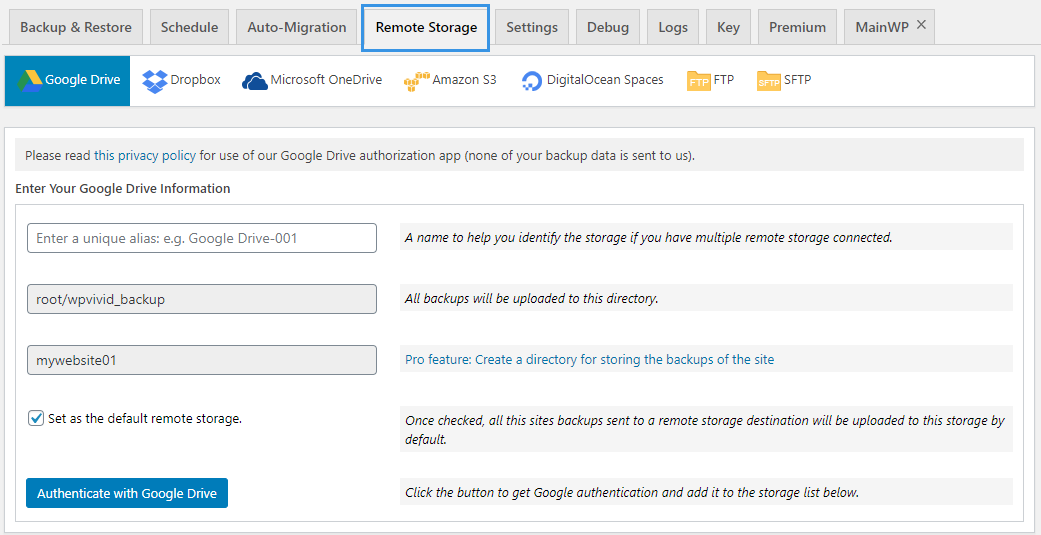
Task: Open the DigitalOcean Spaces icon
Action: point(532,81)
